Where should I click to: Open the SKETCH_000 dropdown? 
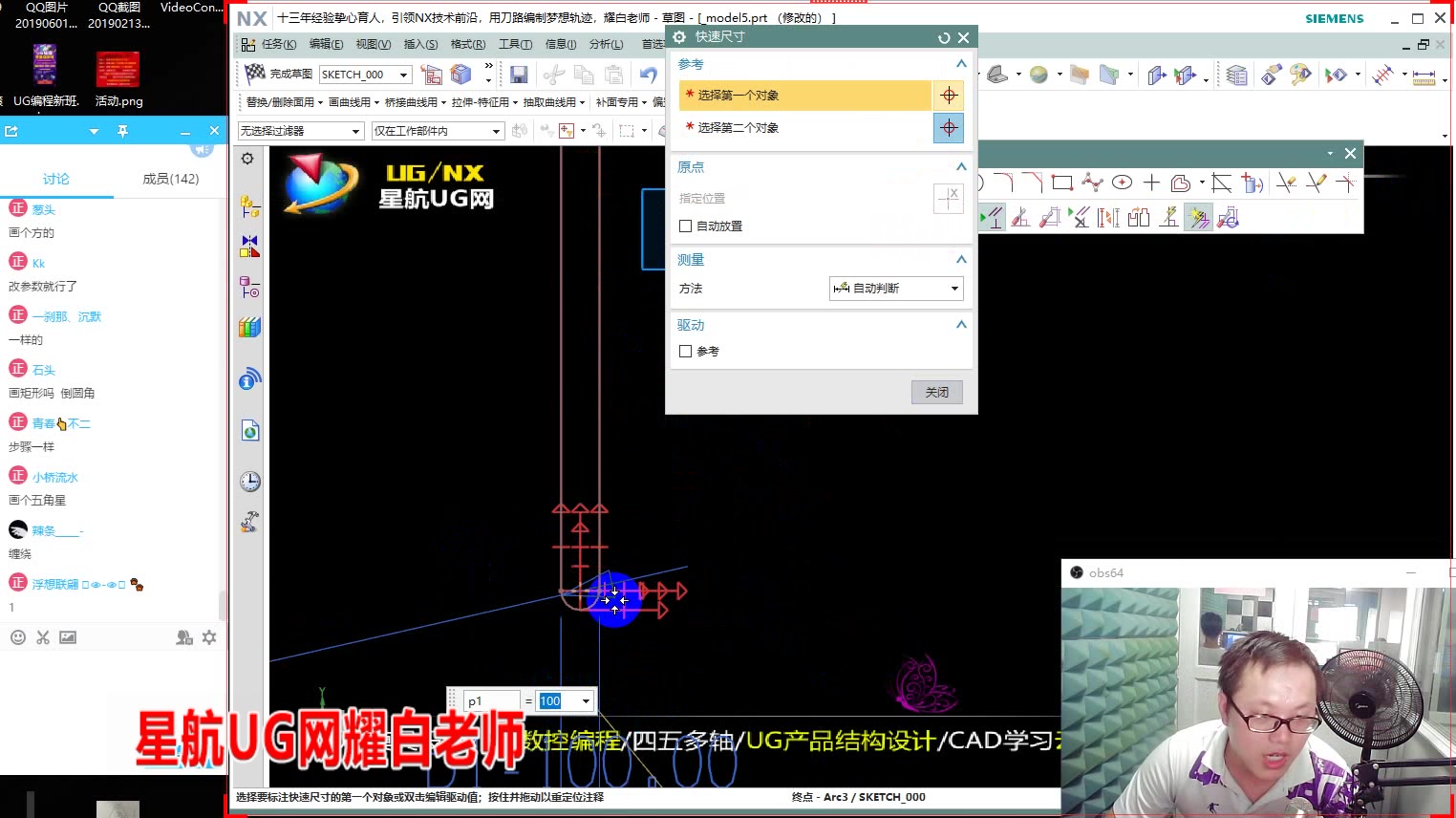pyautogui.click(x=403, y=74)
